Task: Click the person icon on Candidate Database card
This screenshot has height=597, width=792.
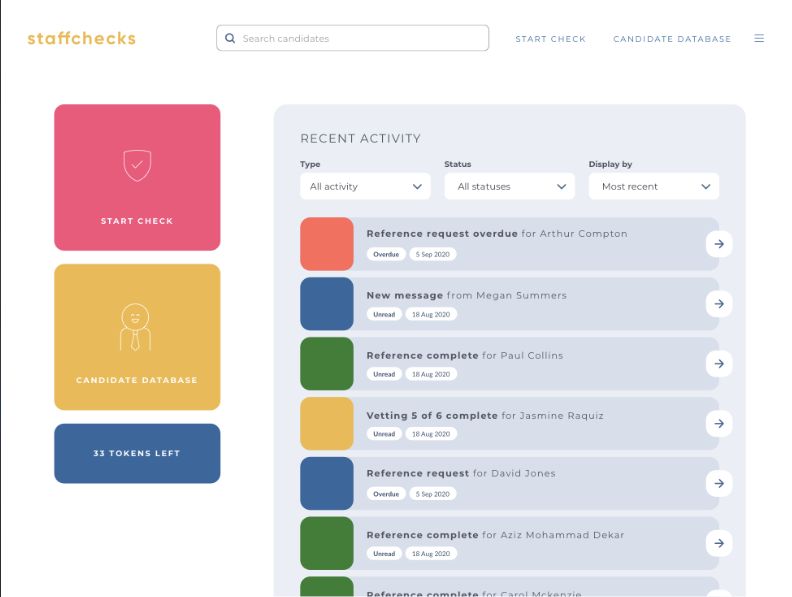Action: tap(136, 326)
